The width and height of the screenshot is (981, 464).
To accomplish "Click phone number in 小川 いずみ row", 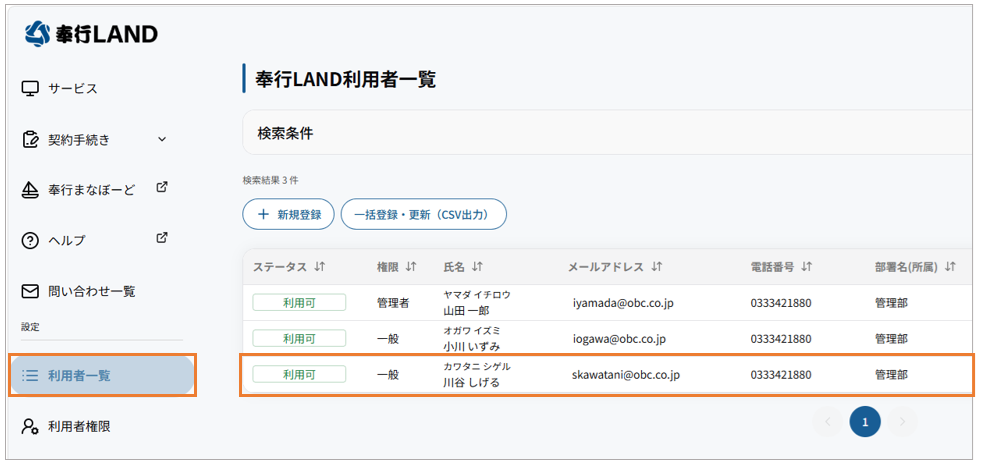I will click(x=781, y=339).
